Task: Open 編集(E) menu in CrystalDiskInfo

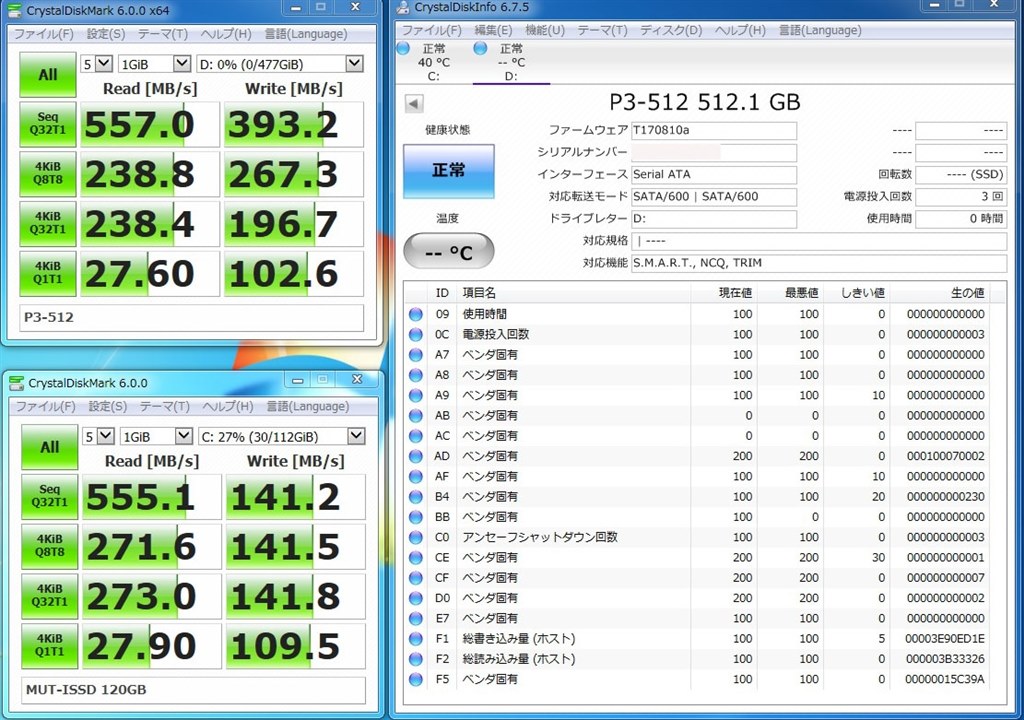Action: click(493, 30)
